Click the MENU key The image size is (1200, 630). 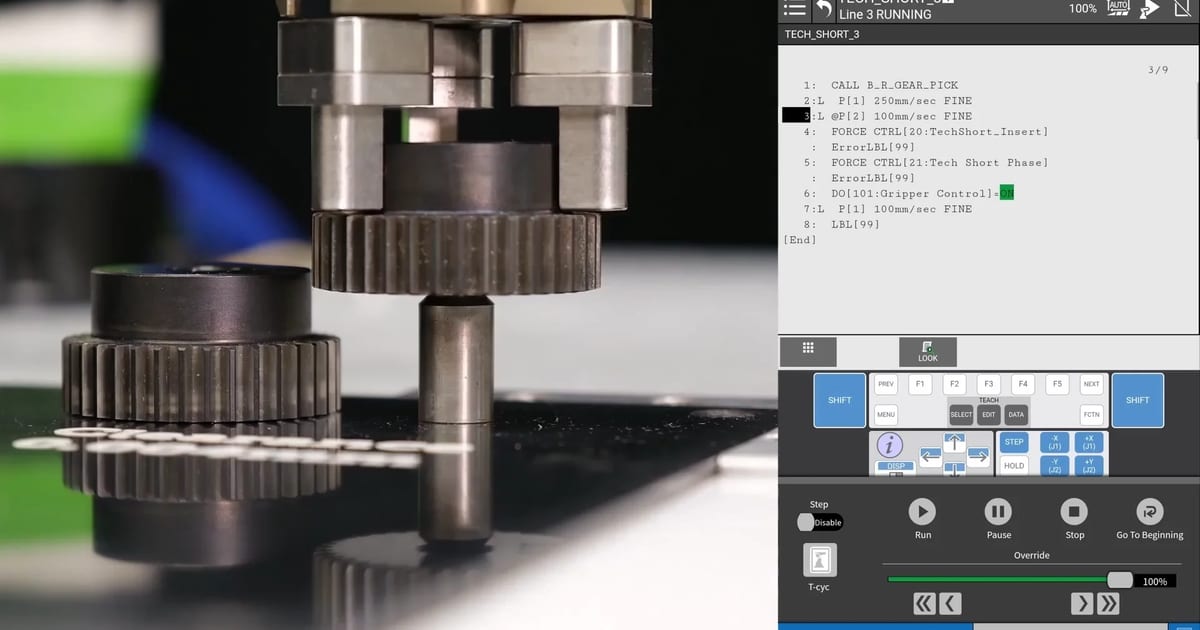pyautogui.click(x=886, y=414)
